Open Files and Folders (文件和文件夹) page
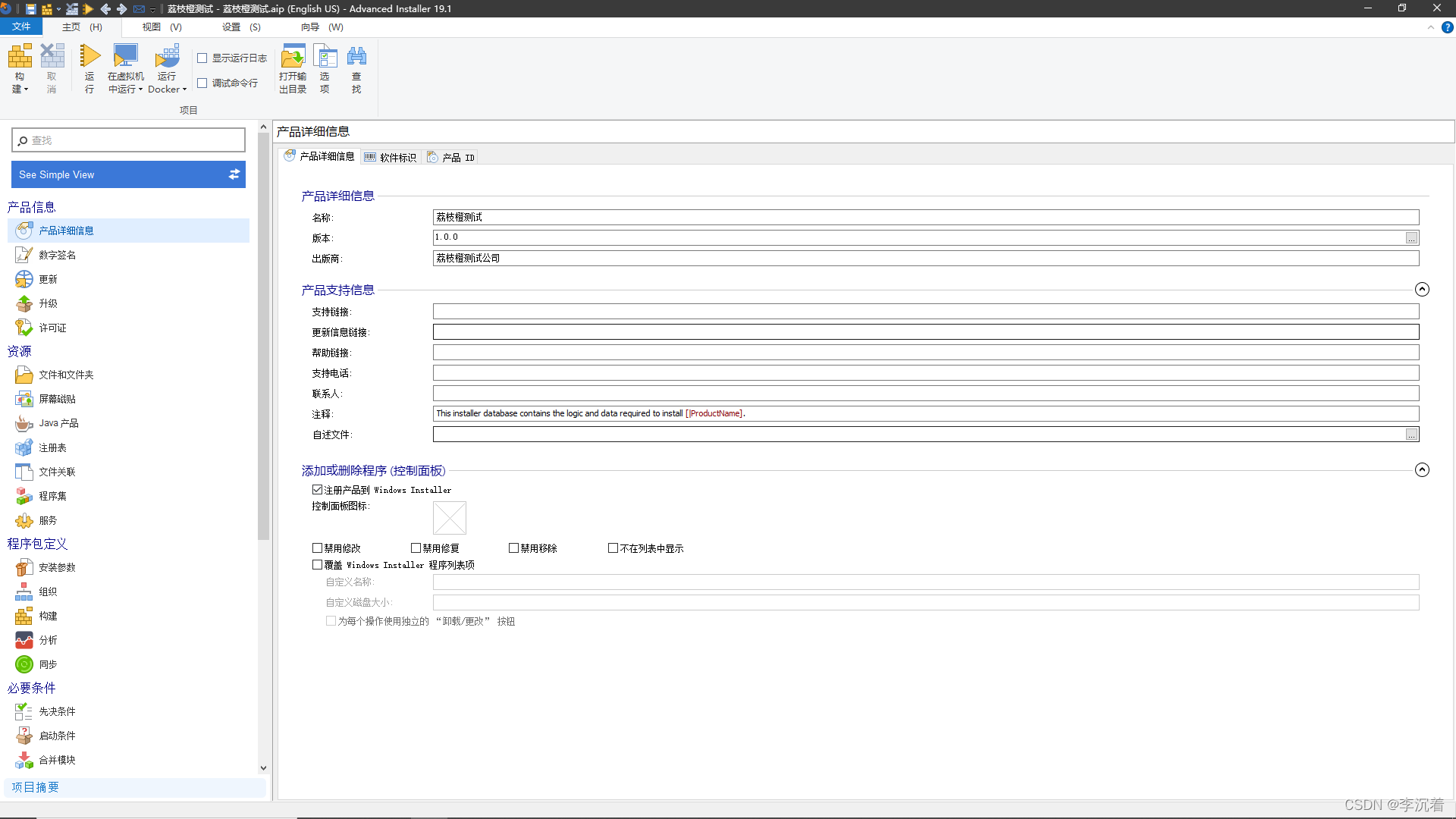This screenshot has height=819, width=1456. pos(66,375)
